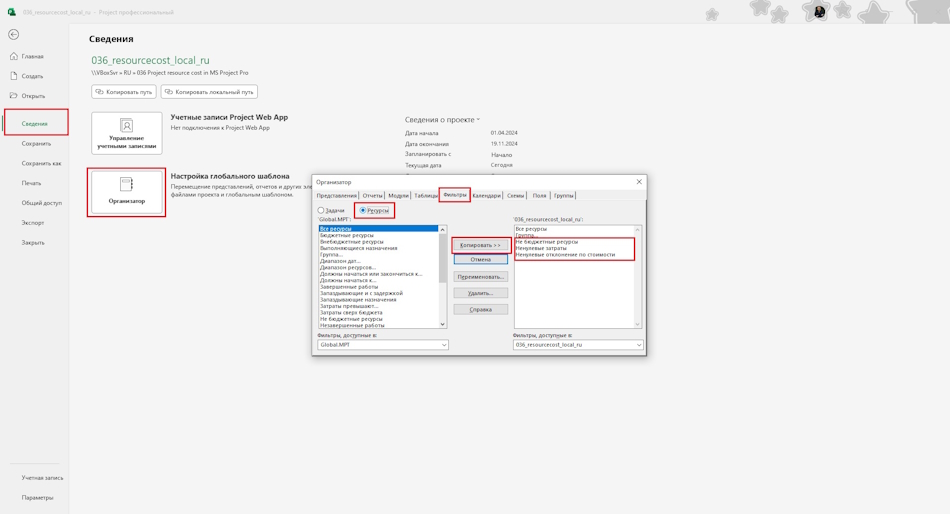Click the Открыть folder icon

click(x=14, y=95)
